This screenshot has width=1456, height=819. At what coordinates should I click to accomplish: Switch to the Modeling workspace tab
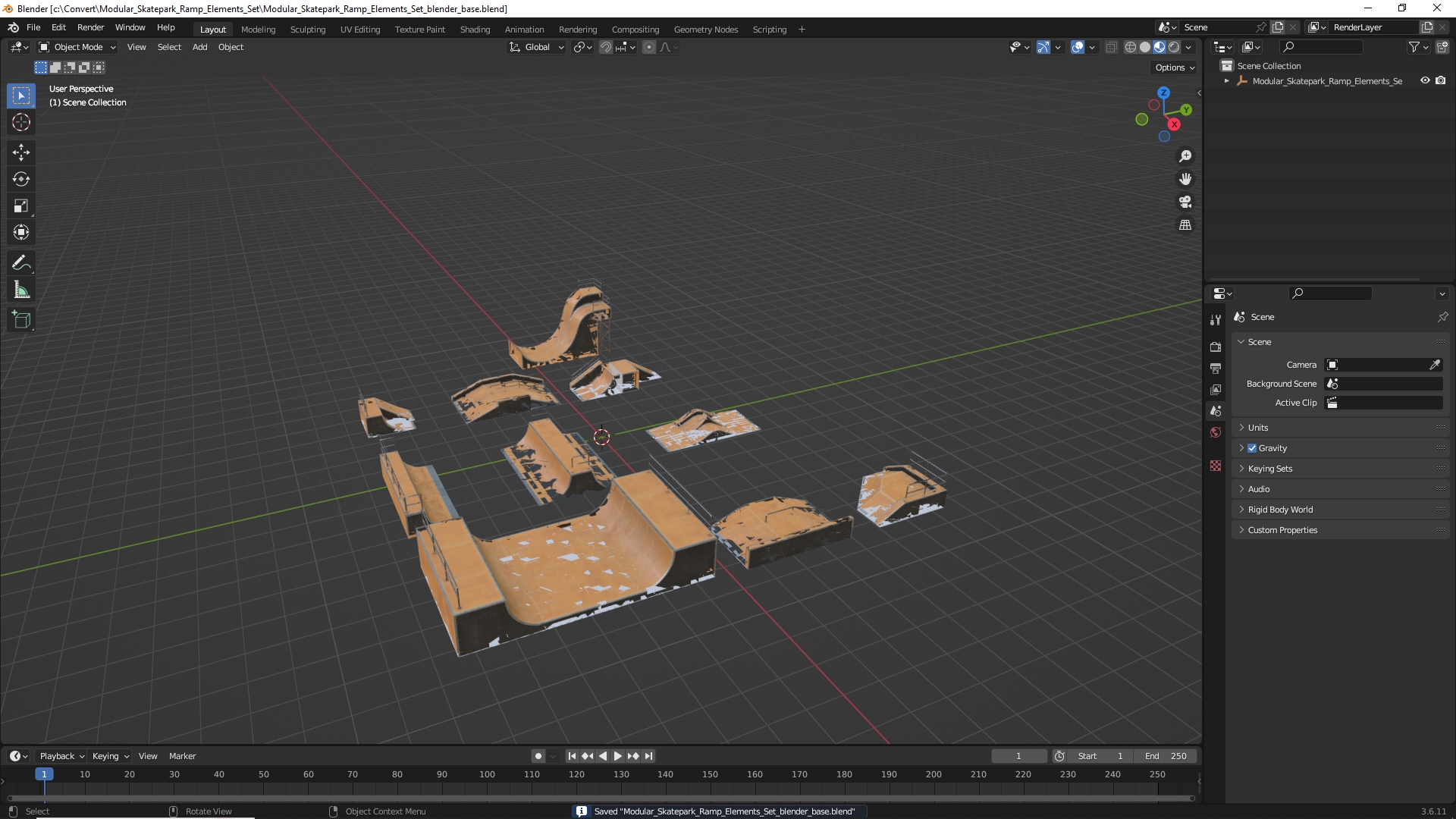point(258,30)
